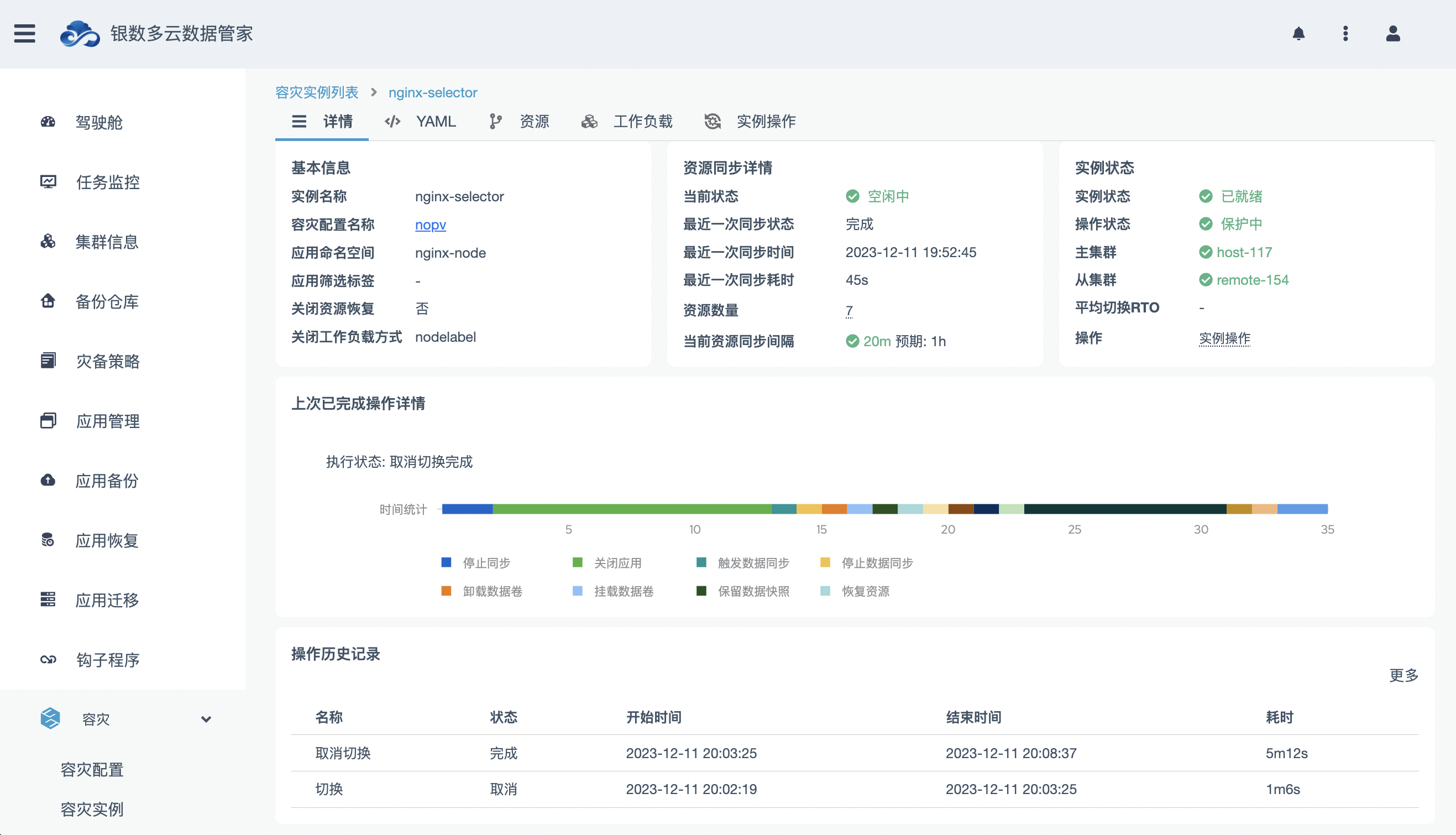Click the remote-154 cluster value
Screen dimensions: 1456x835
tap(1253, 280)
